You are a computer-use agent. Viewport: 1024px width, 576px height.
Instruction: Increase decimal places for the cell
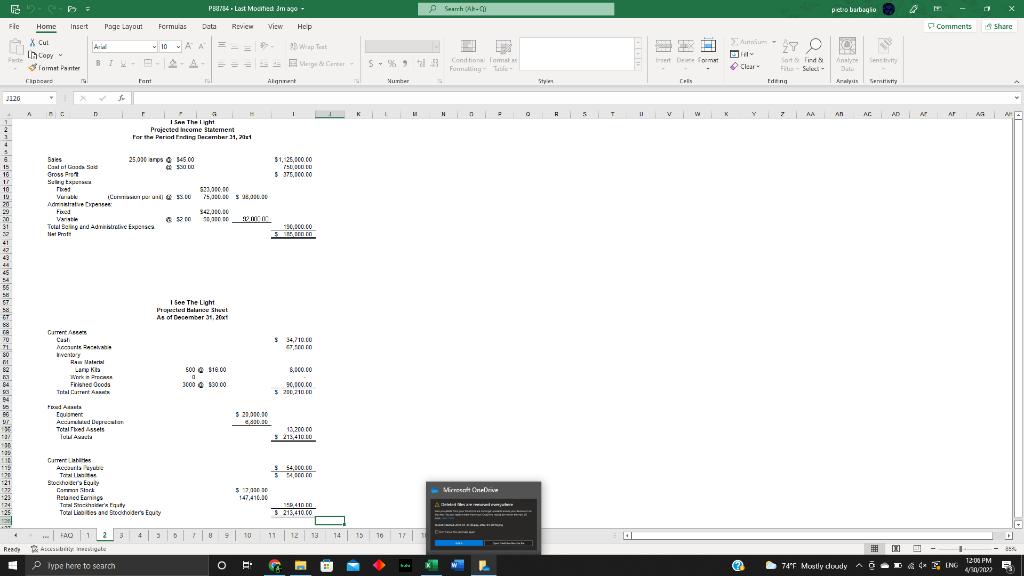[x=422, y=63]
